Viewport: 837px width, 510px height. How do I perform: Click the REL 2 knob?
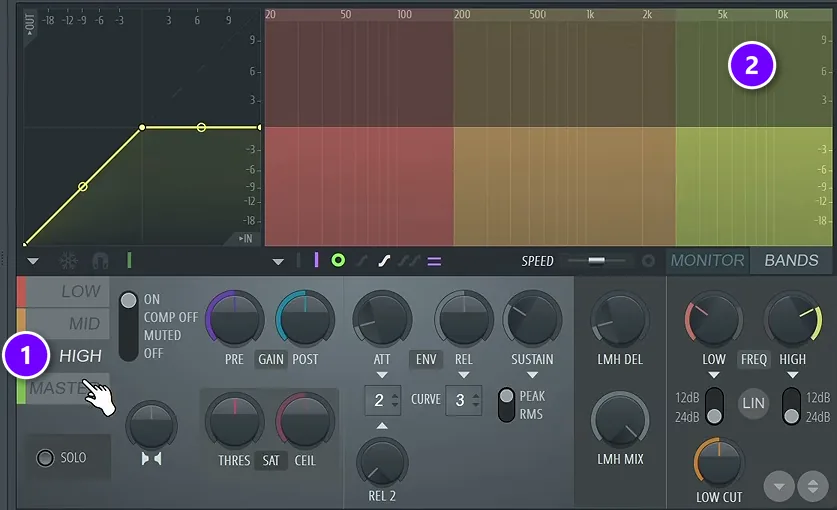pos(382,463)
